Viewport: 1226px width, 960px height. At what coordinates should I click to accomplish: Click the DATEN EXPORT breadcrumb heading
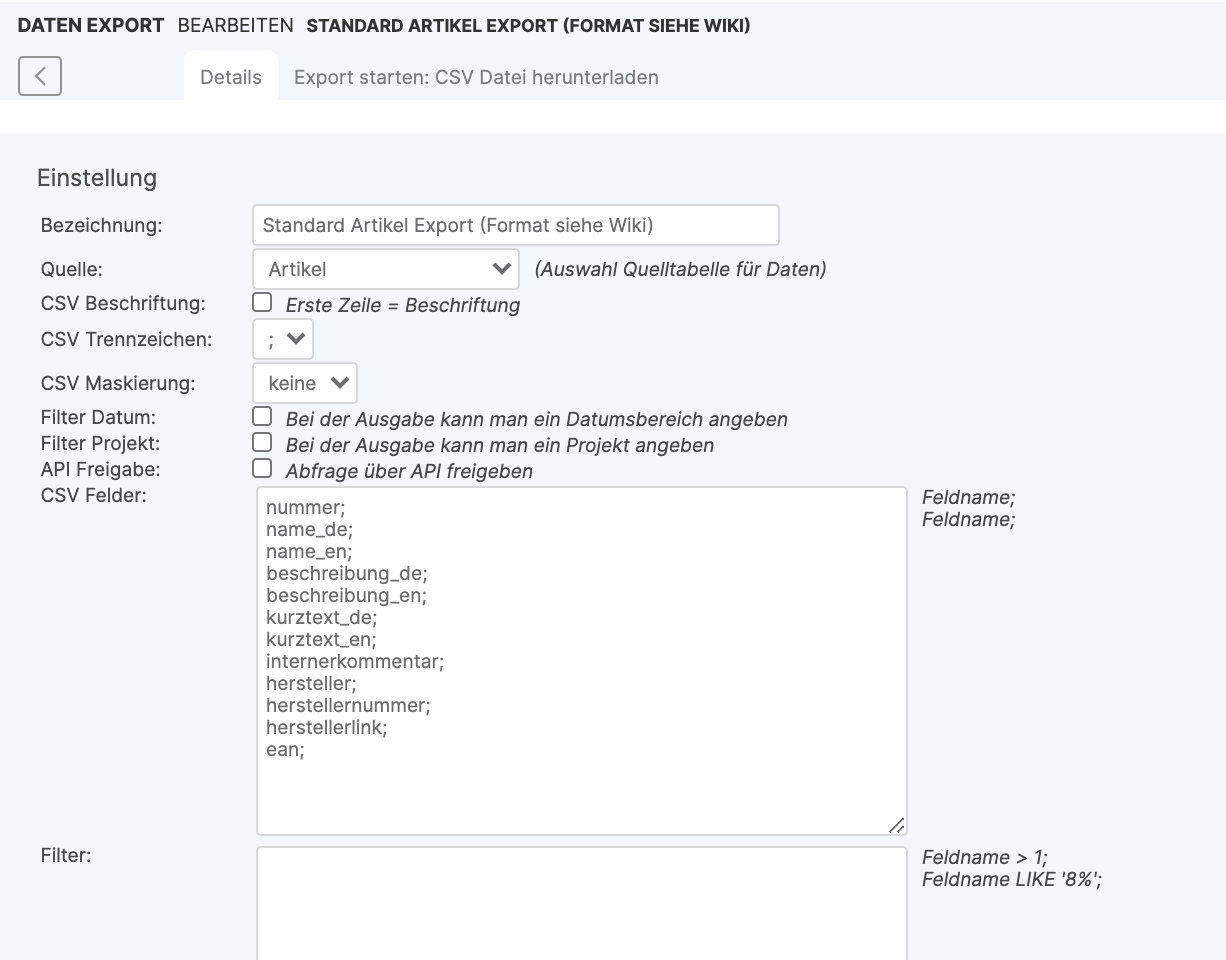(x=91, y=26)
